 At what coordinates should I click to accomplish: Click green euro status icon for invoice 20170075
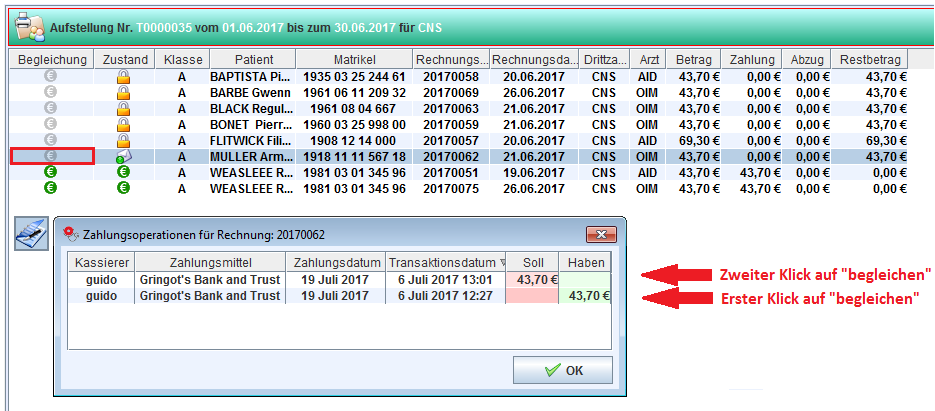(124, 188)
